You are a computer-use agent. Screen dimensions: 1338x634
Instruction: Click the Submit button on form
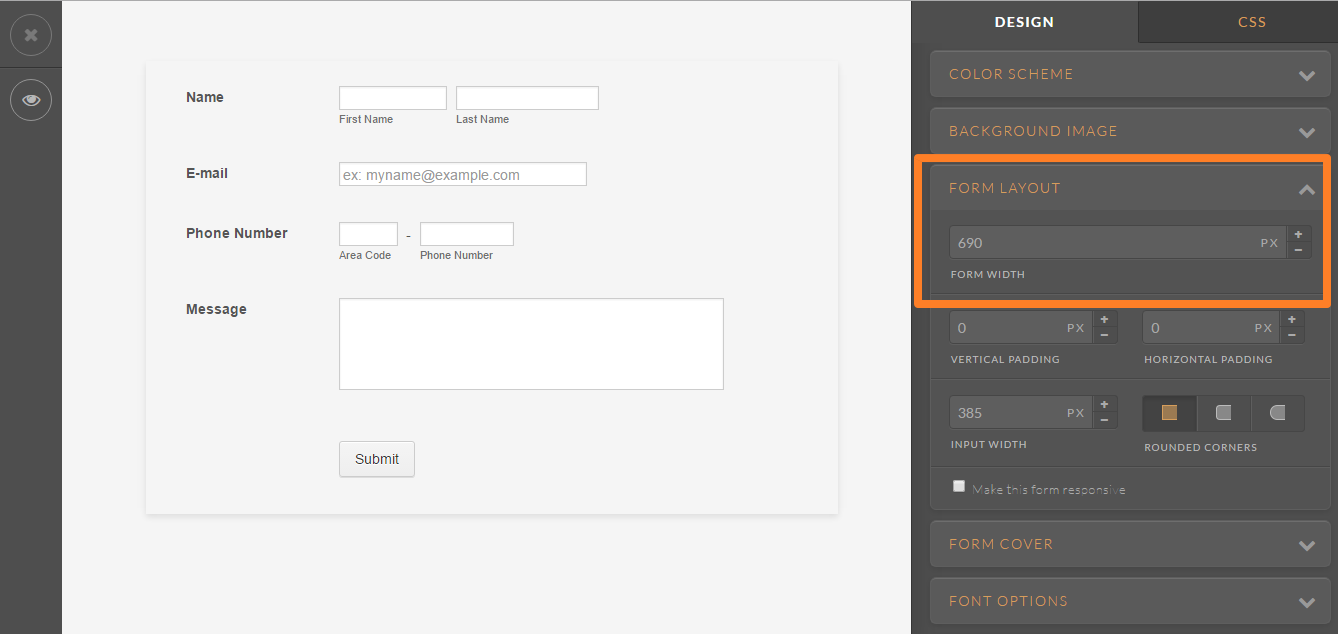[x=376, y=459]
